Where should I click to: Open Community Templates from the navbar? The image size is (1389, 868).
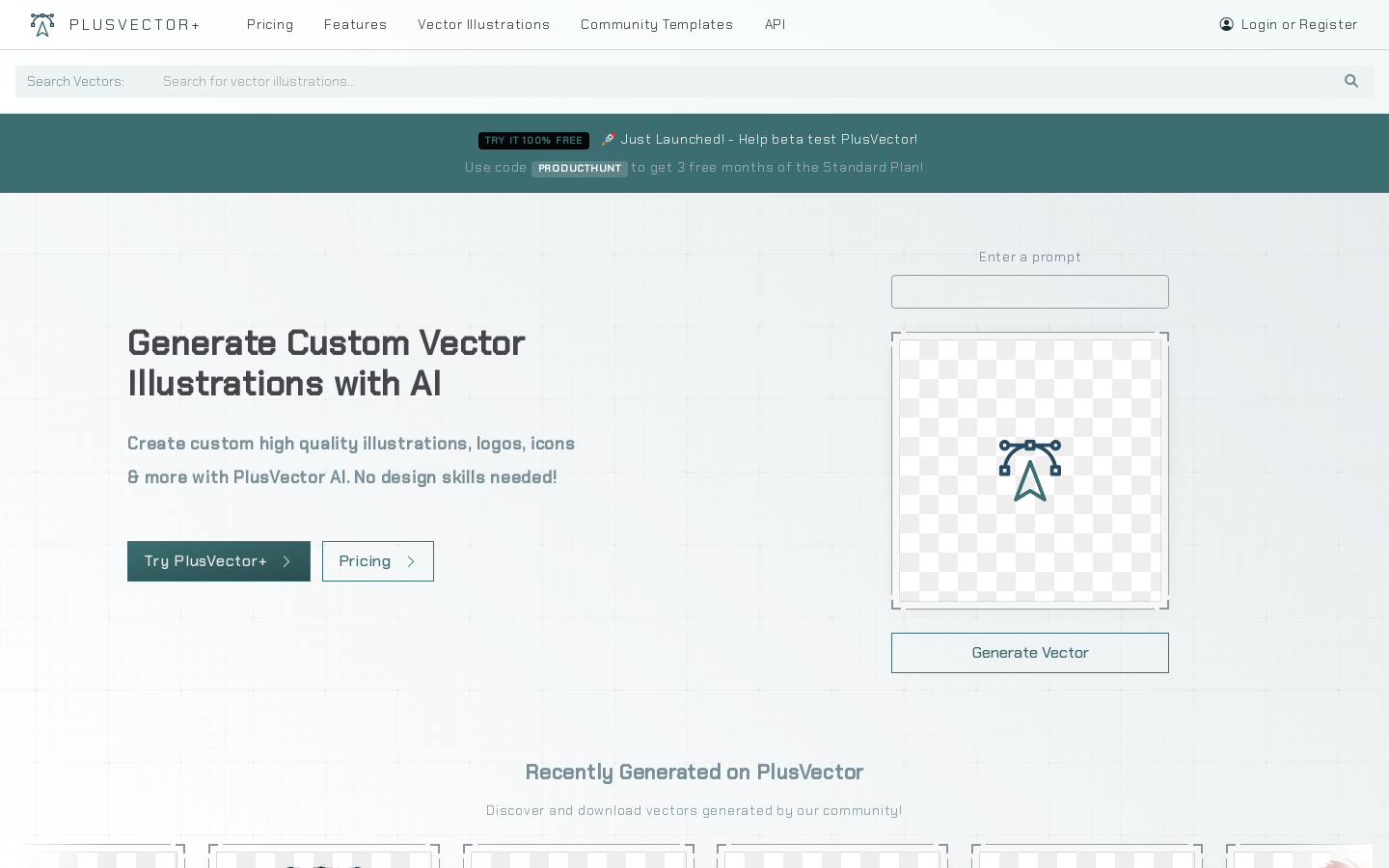pyautogui.click(x=657, y=24)
